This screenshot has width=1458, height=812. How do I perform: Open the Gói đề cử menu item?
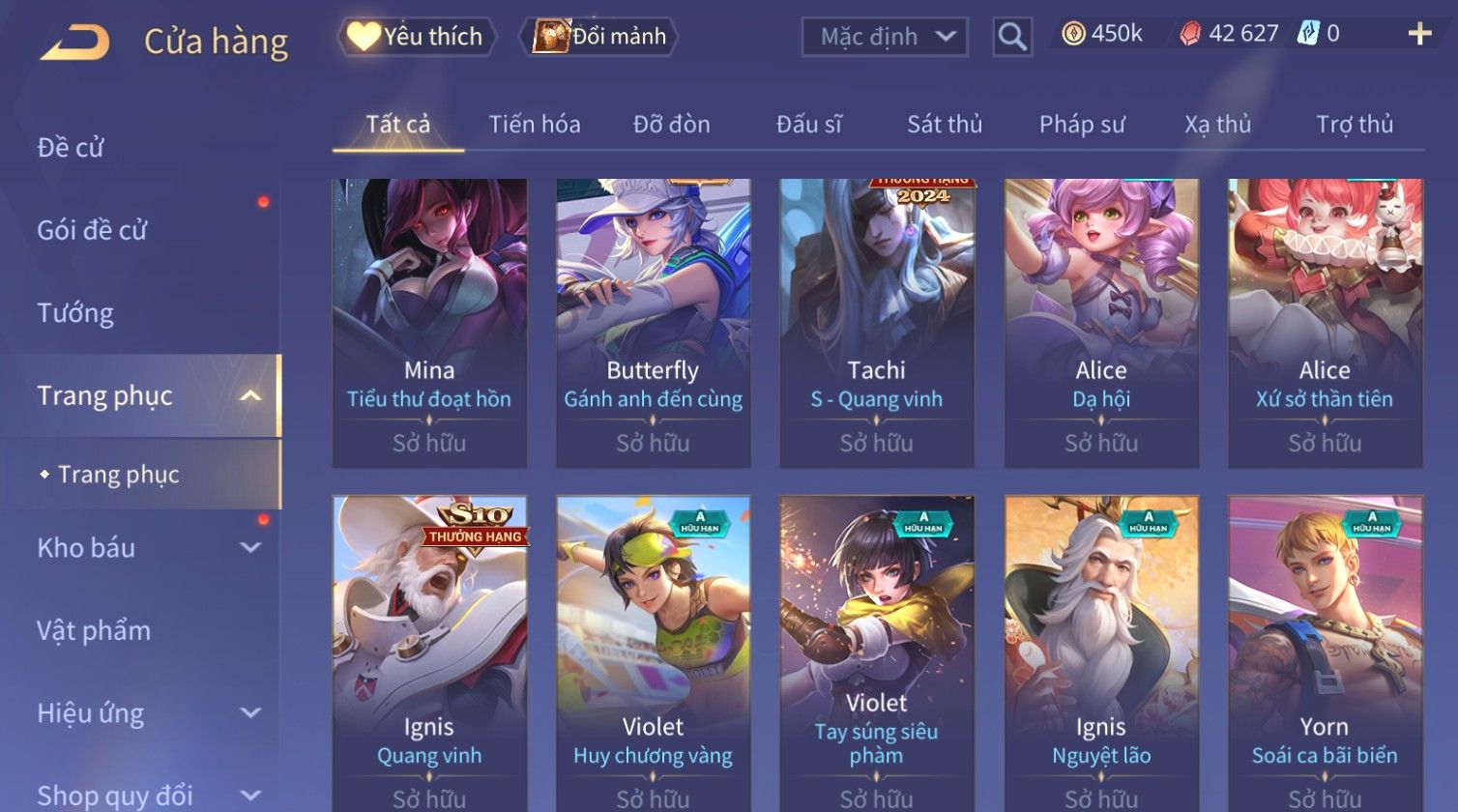[92, 230]
